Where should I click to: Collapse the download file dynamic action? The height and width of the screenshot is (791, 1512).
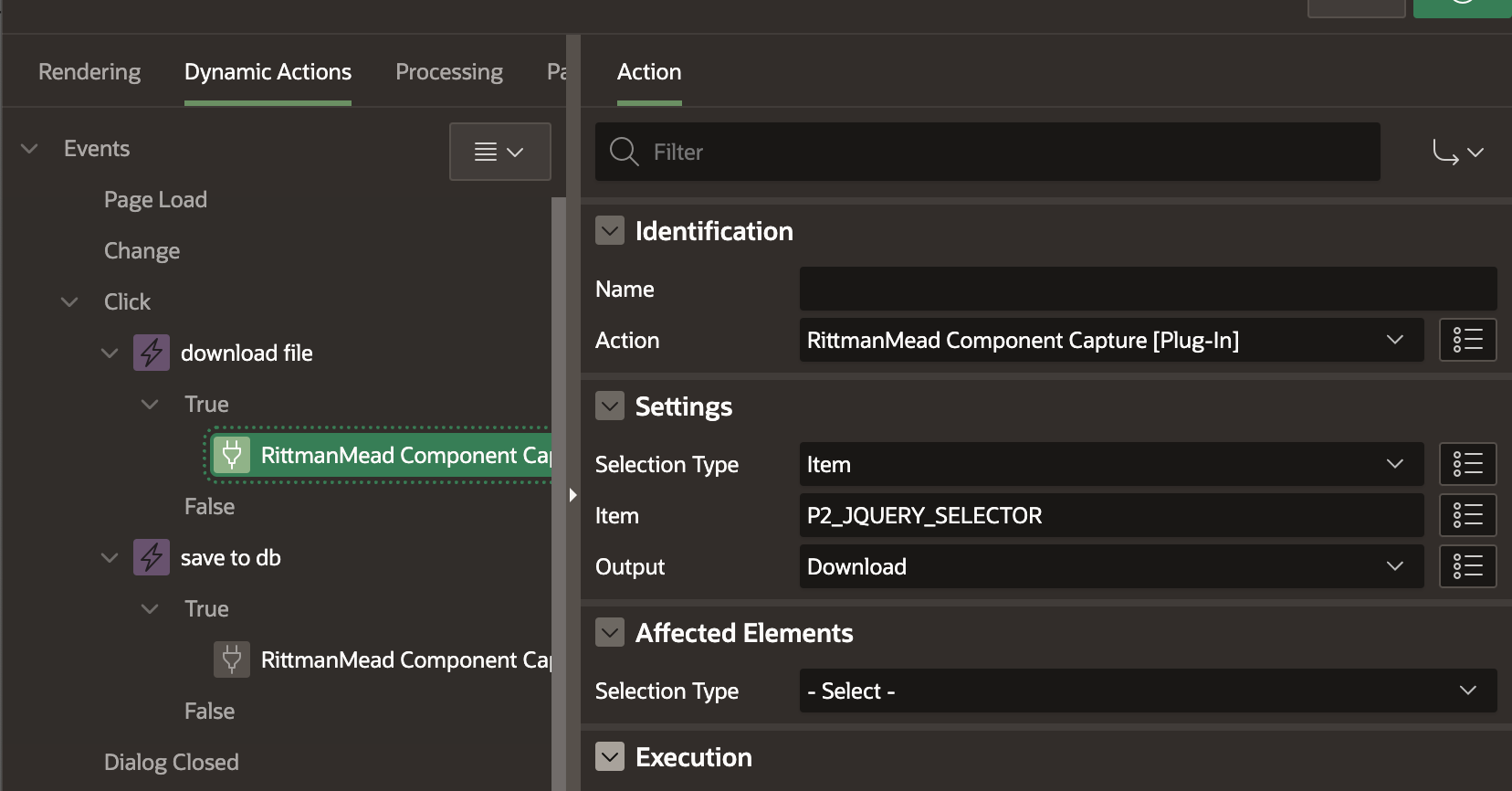(110, 353)
